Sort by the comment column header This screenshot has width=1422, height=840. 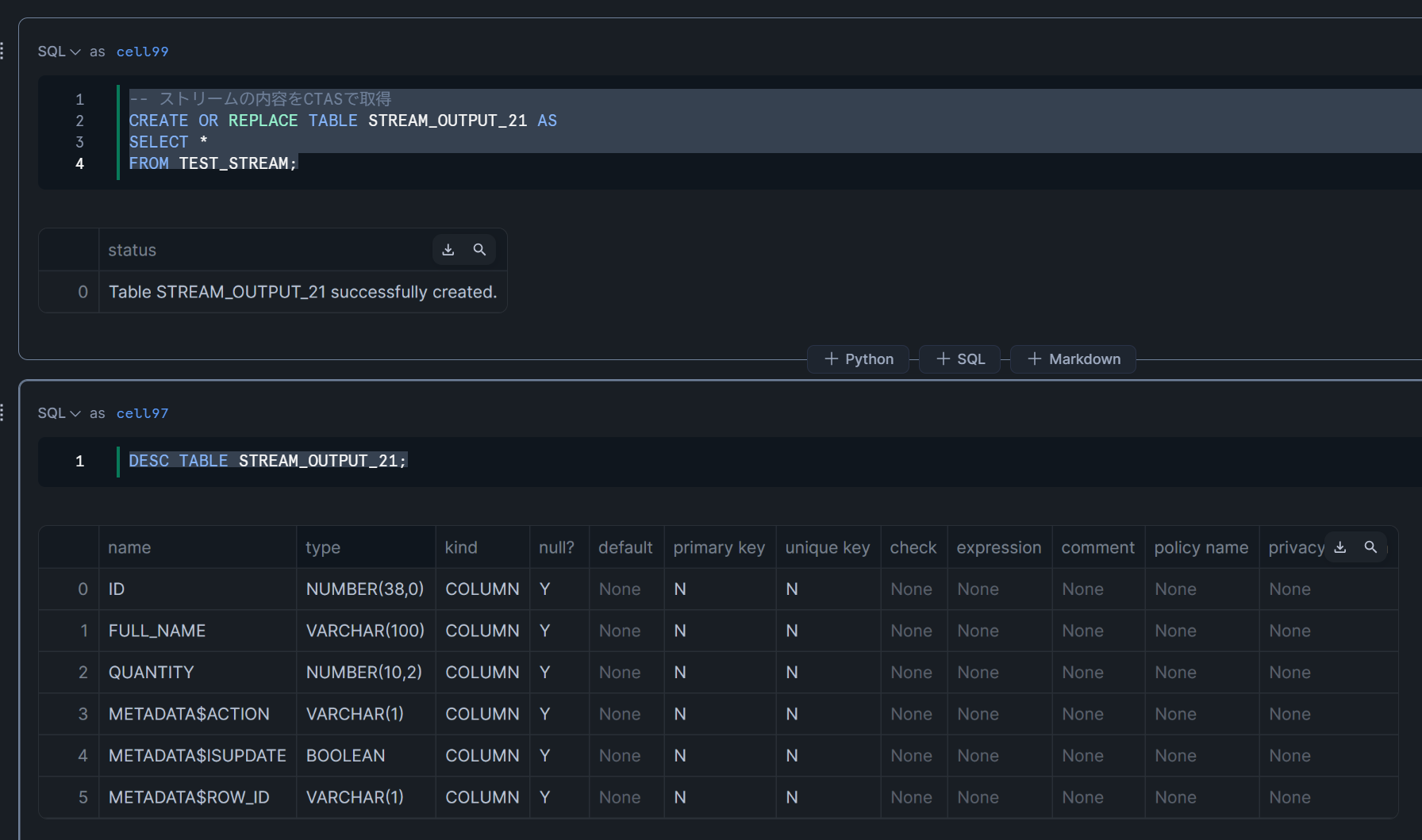point(1098,547)
